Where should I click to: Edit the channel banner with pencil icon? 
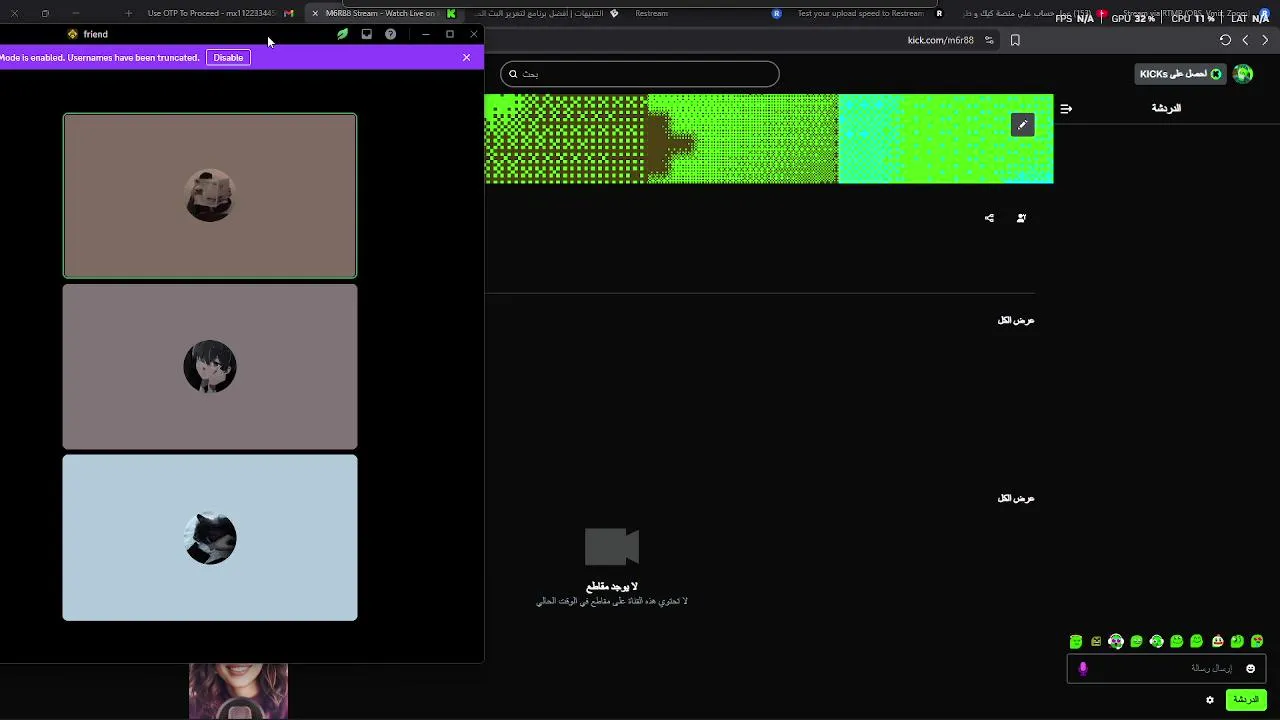(1022, 125)
